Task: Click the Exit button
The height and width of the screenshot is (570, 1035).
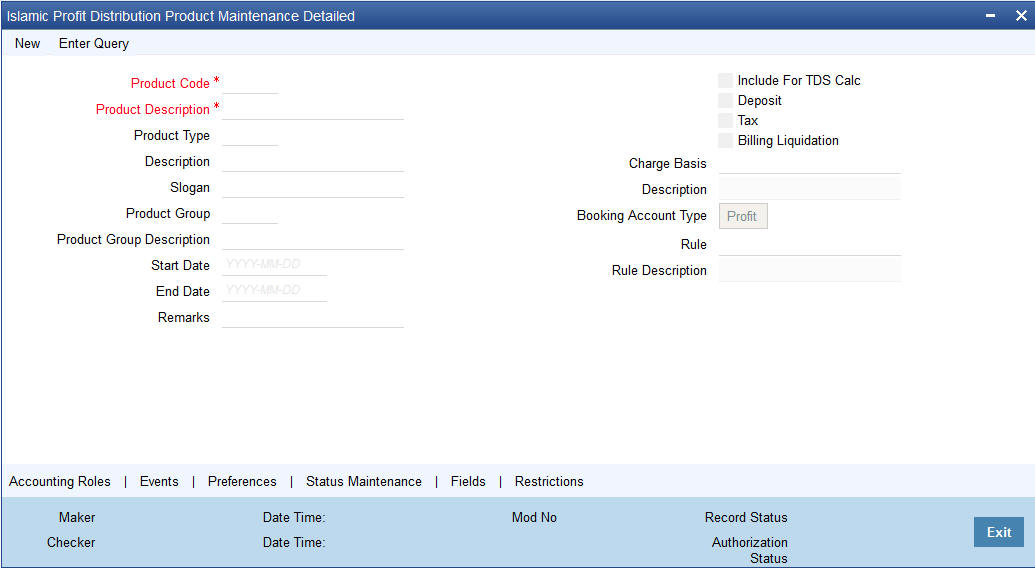Action: click(999, 532)
